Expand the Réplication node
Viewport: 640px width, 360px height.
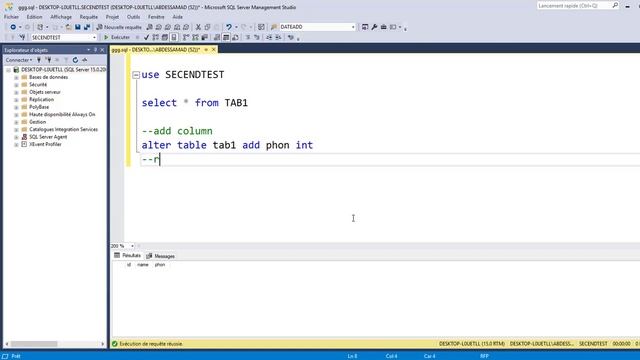(x=16, y=100)
